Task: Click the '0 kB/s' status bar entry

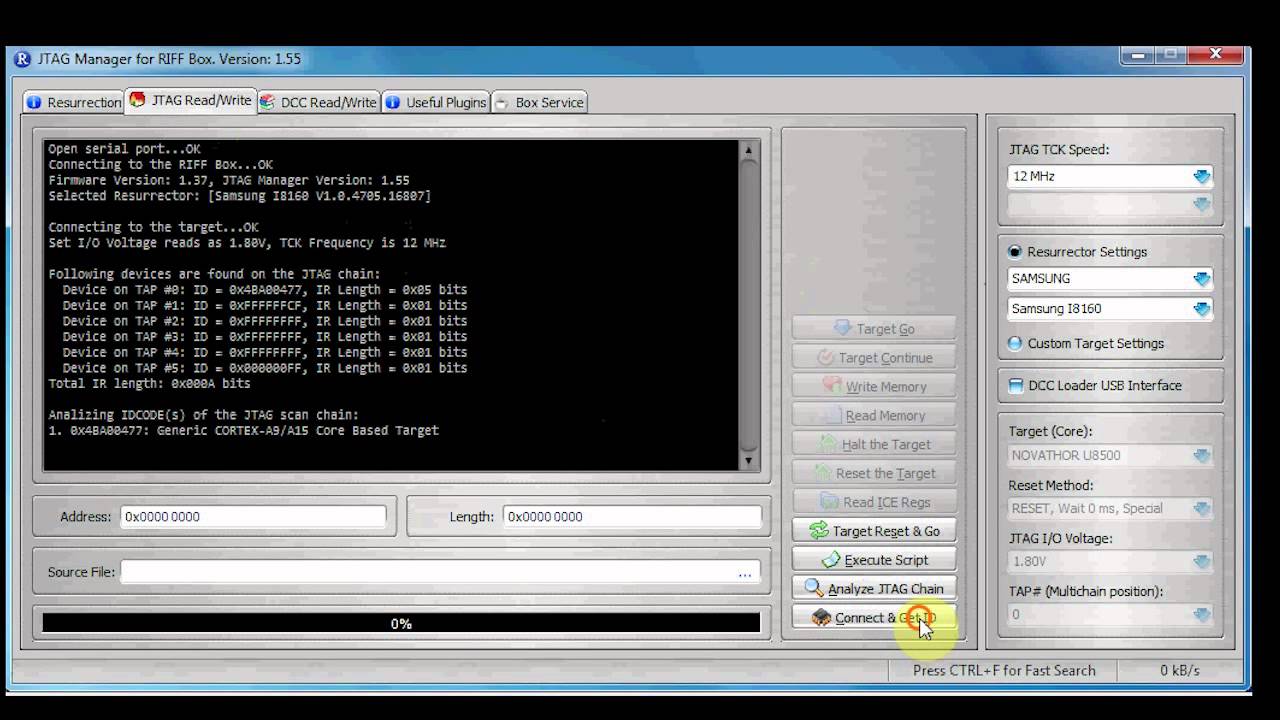Action: pos(1180,670)
